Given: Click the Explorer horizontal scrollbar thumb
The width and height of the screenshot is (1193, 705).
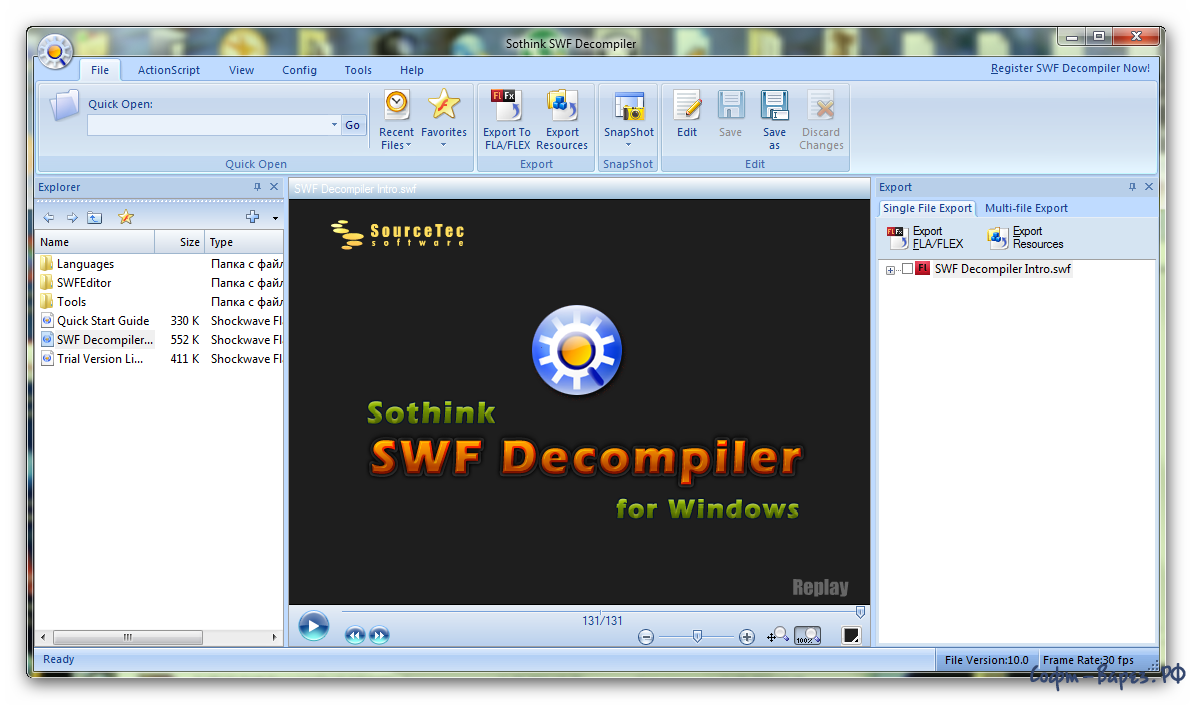Looking at the screenshot, I should (x=128, y=637).
